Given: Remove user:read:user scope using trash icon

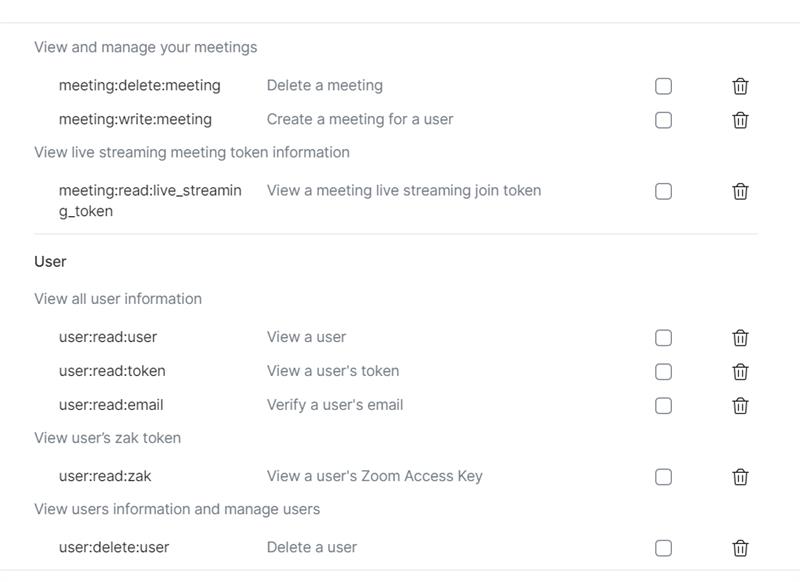Looking at the screenshot, I should 740,338.
